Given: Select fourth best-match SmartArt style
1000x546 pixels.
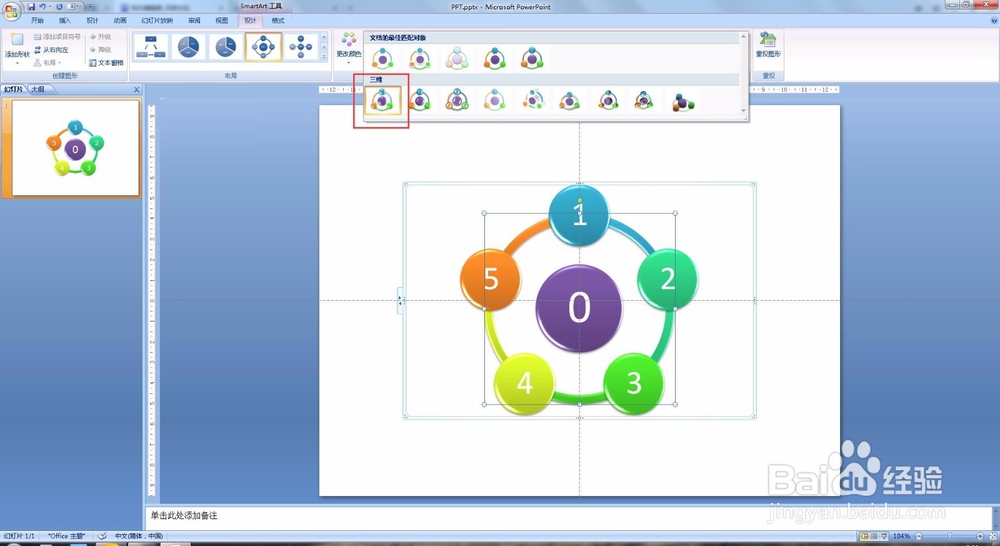Looking at the screenshot, I should pyautogui.click(x=495, y=59).
